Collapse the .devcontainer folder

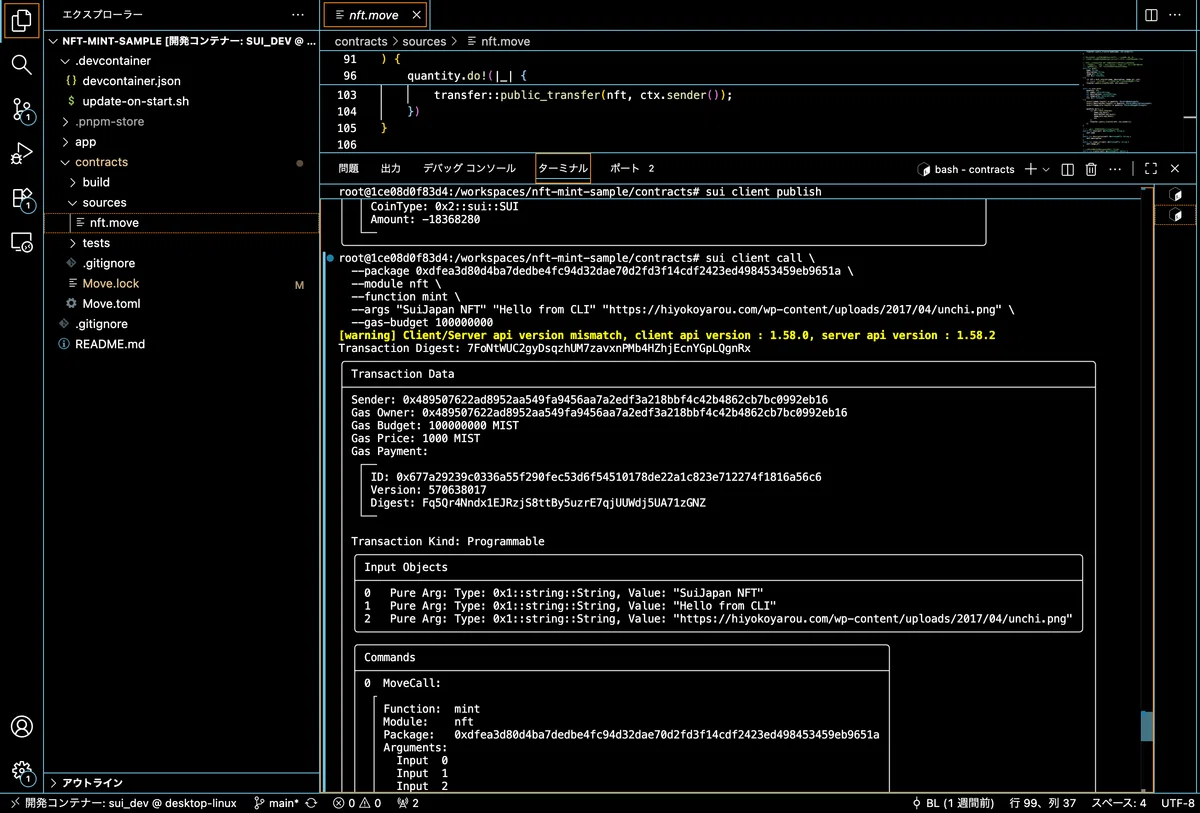click(181, 61)
